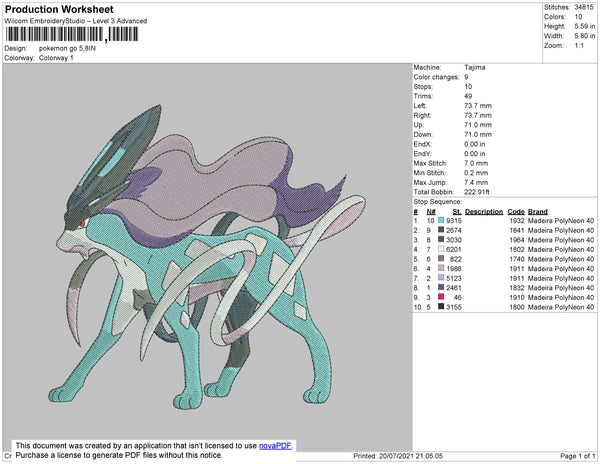This screenshot has height=464, width=600.
Task: Click the black swatch for code 1800
Action: click(441, 306)
